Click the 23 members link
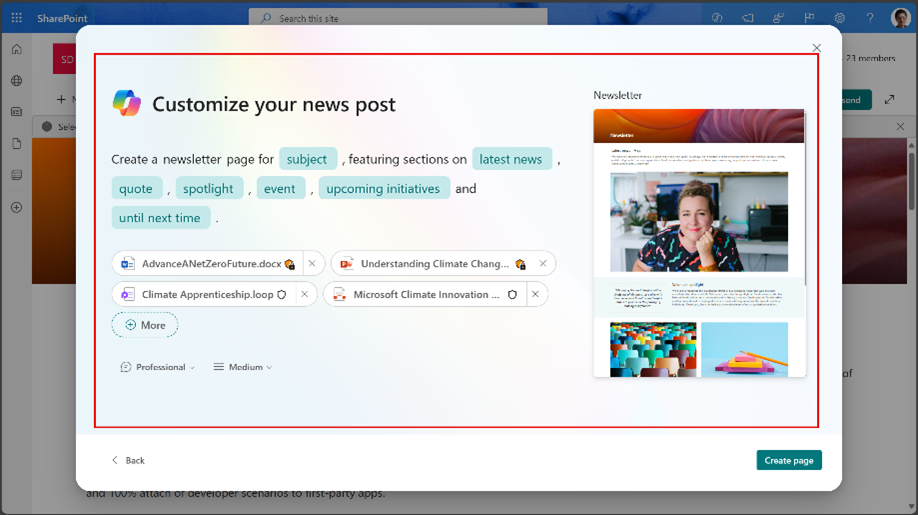 pyautogui.click(x=871, y=58)
